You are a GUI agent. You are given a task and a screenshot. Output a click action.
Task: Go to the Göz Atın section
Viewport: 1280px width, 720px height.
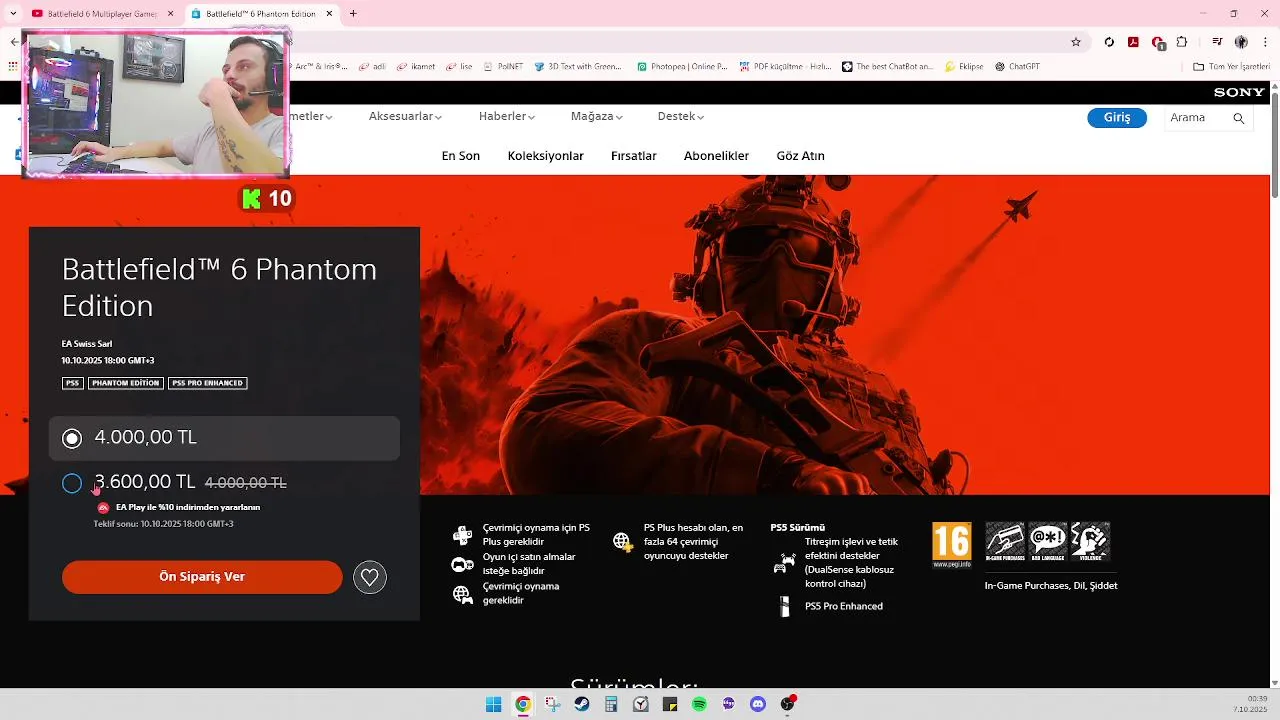coord(801,156)
